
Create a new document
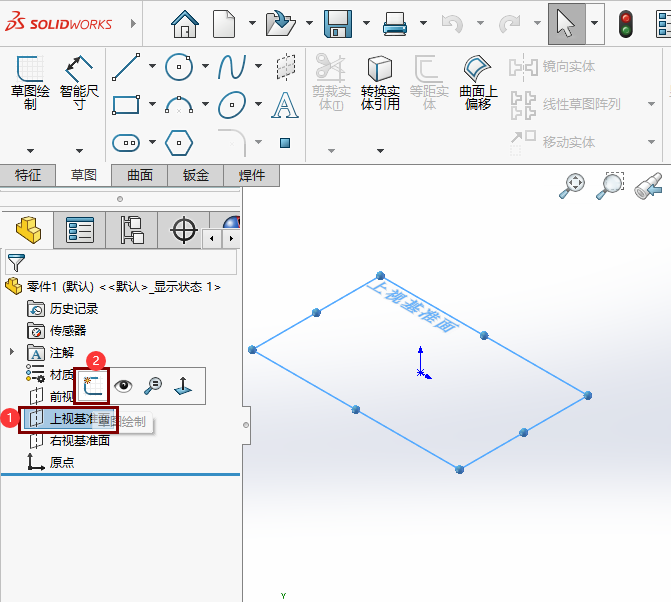coord(224,24)
